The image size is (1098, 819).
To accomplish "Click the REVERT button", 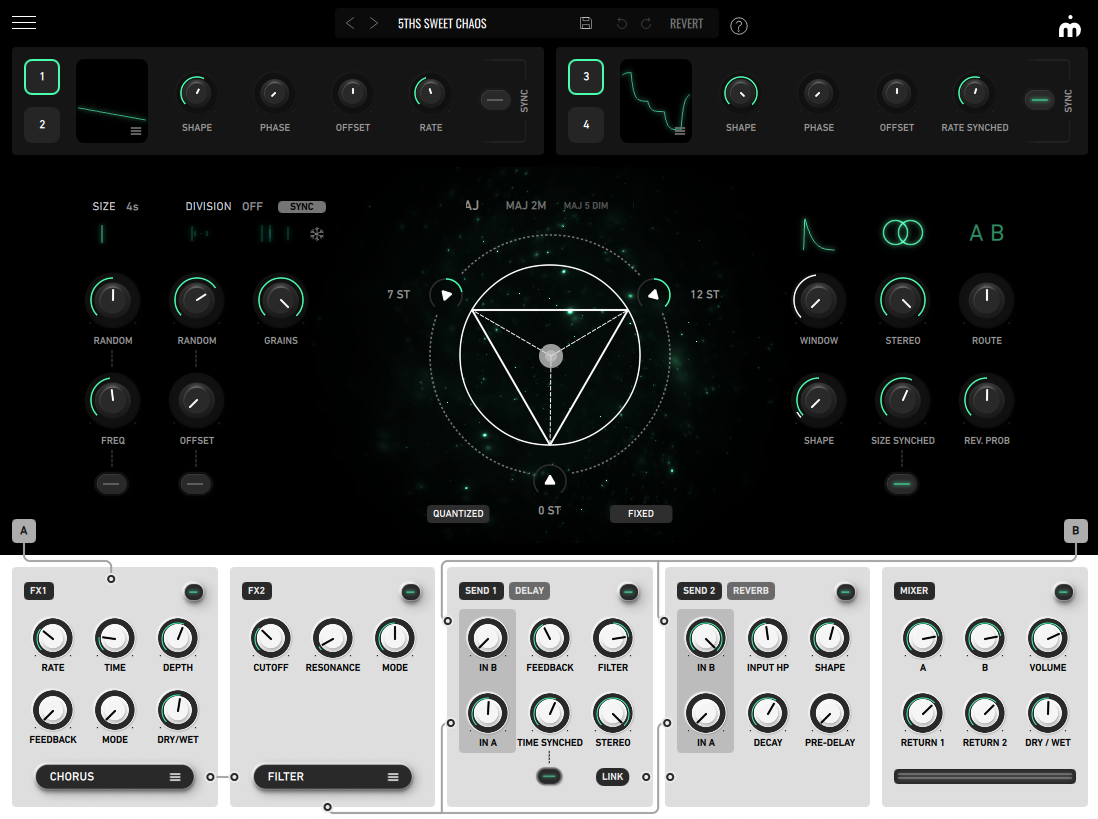I will (x=686, y=24).
